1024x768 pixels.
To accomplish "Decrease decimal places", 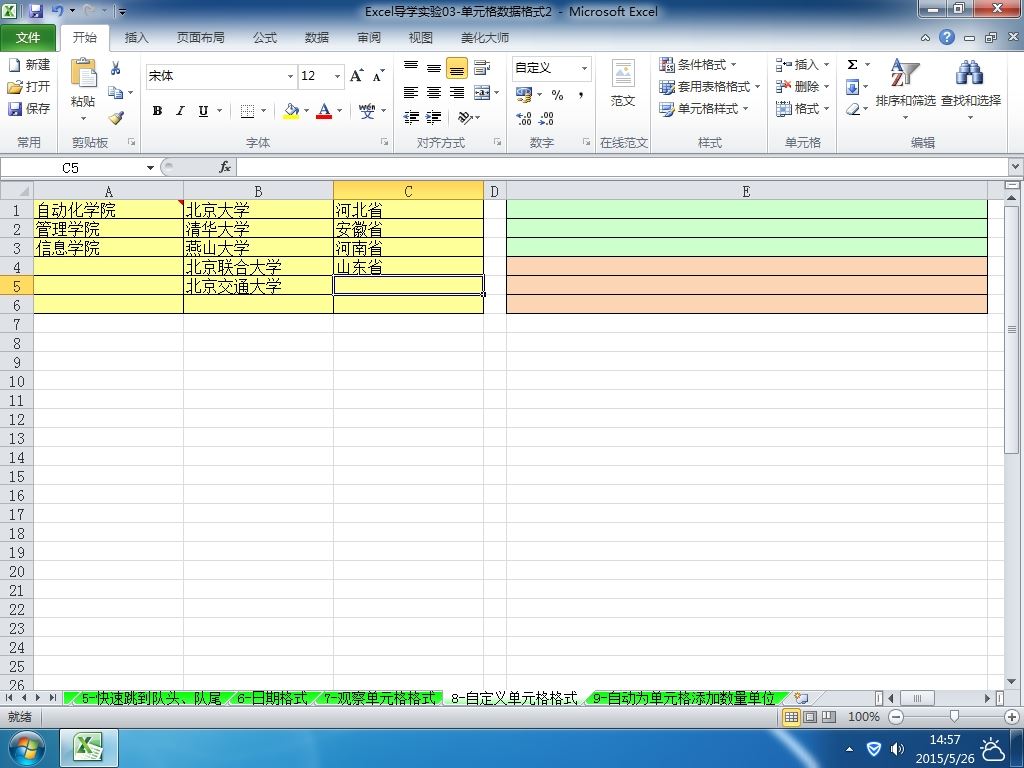I will click(547, 118).
